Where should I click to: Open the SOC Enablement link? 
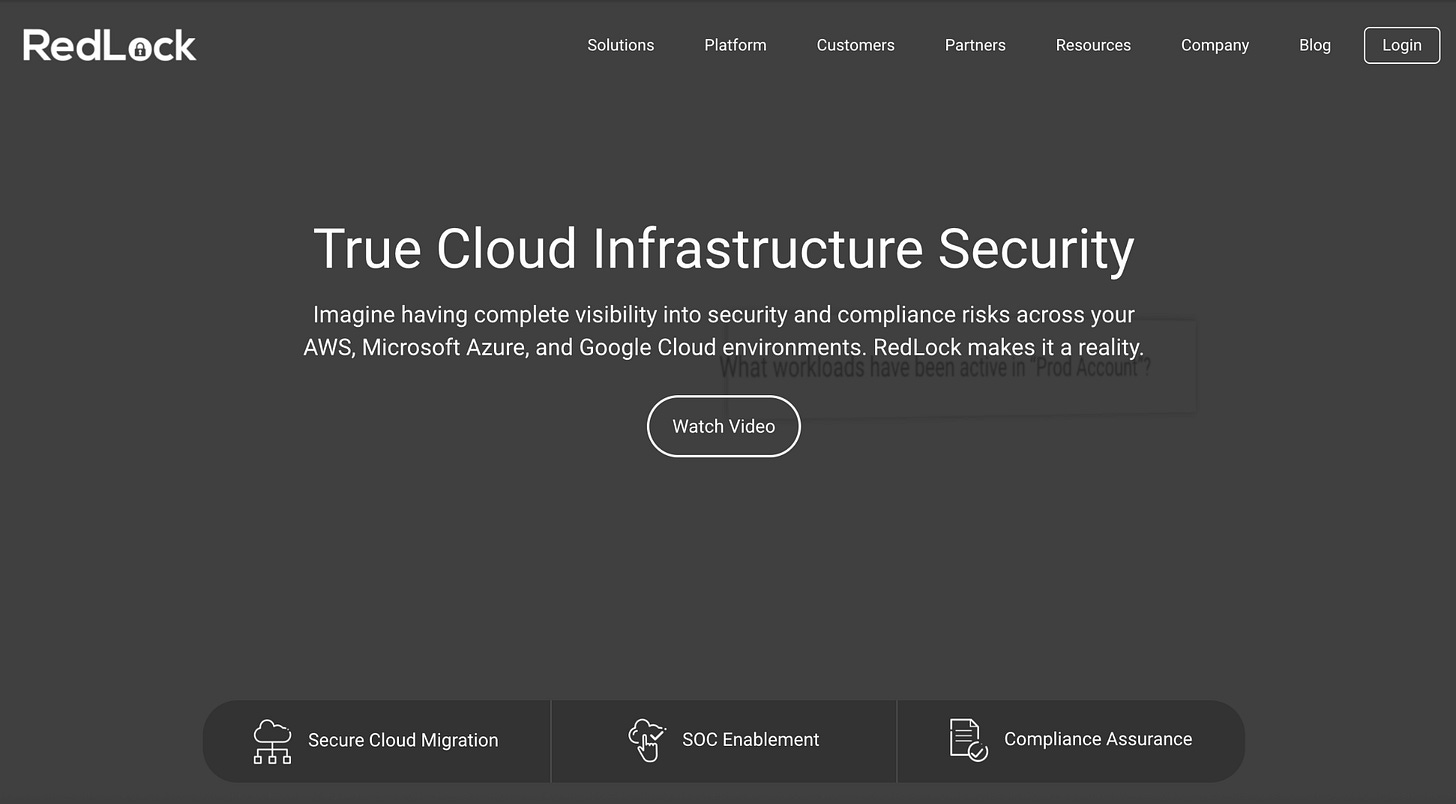724,741
